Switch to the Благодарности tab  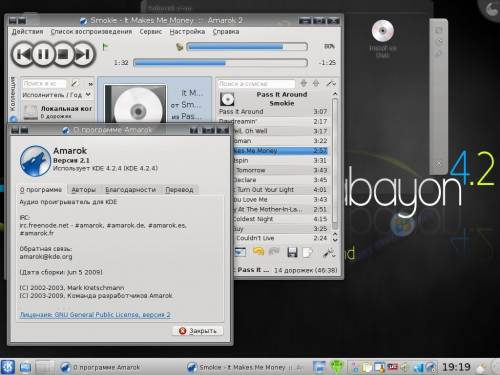click(131, 190)
